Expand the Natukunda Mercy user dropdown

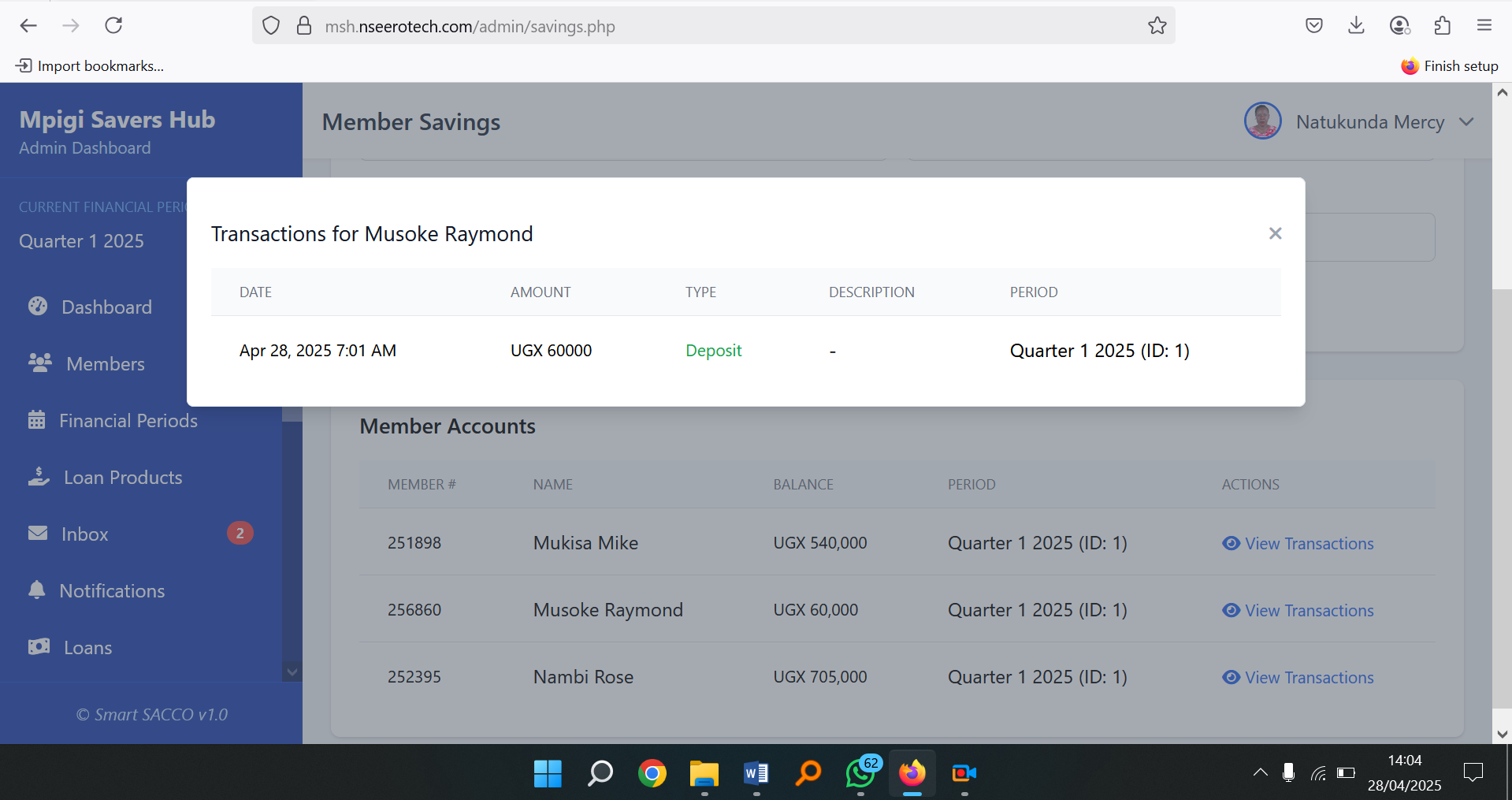(x=1466, y=122)
